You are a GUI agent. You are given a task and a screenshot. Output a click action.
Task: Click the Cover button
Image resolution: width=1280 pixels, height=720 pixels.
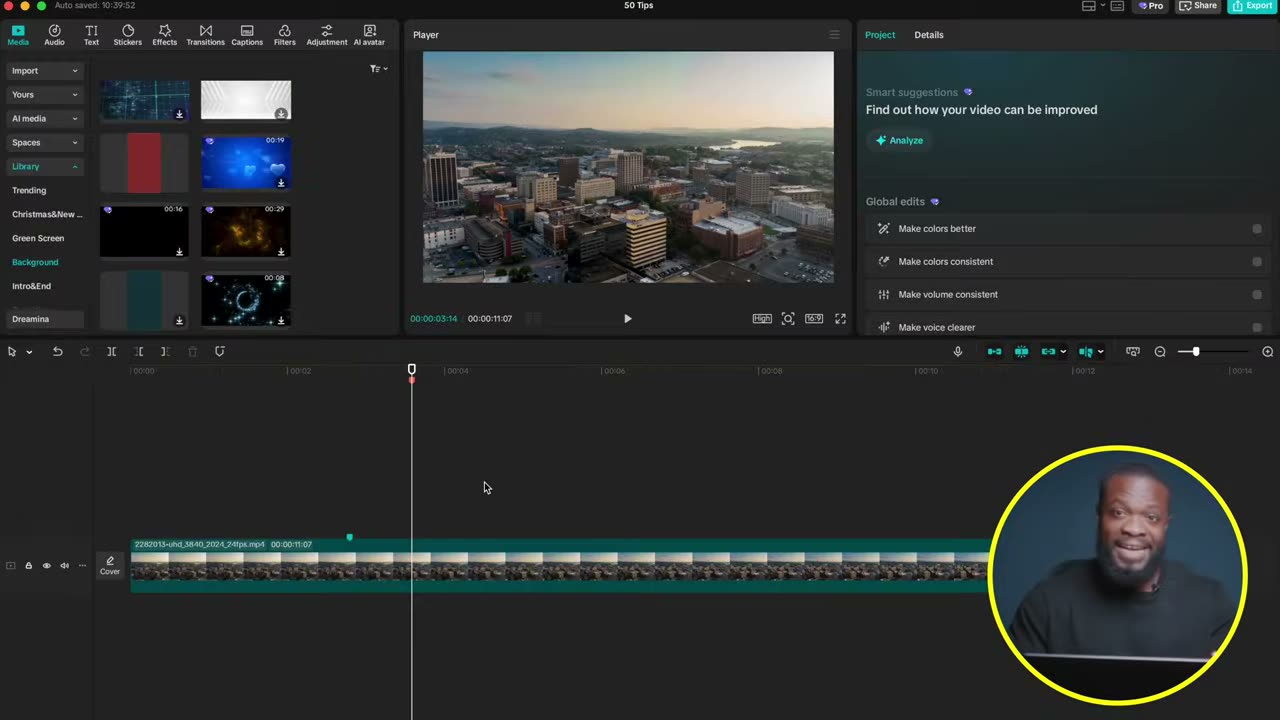tap(110, 566)
